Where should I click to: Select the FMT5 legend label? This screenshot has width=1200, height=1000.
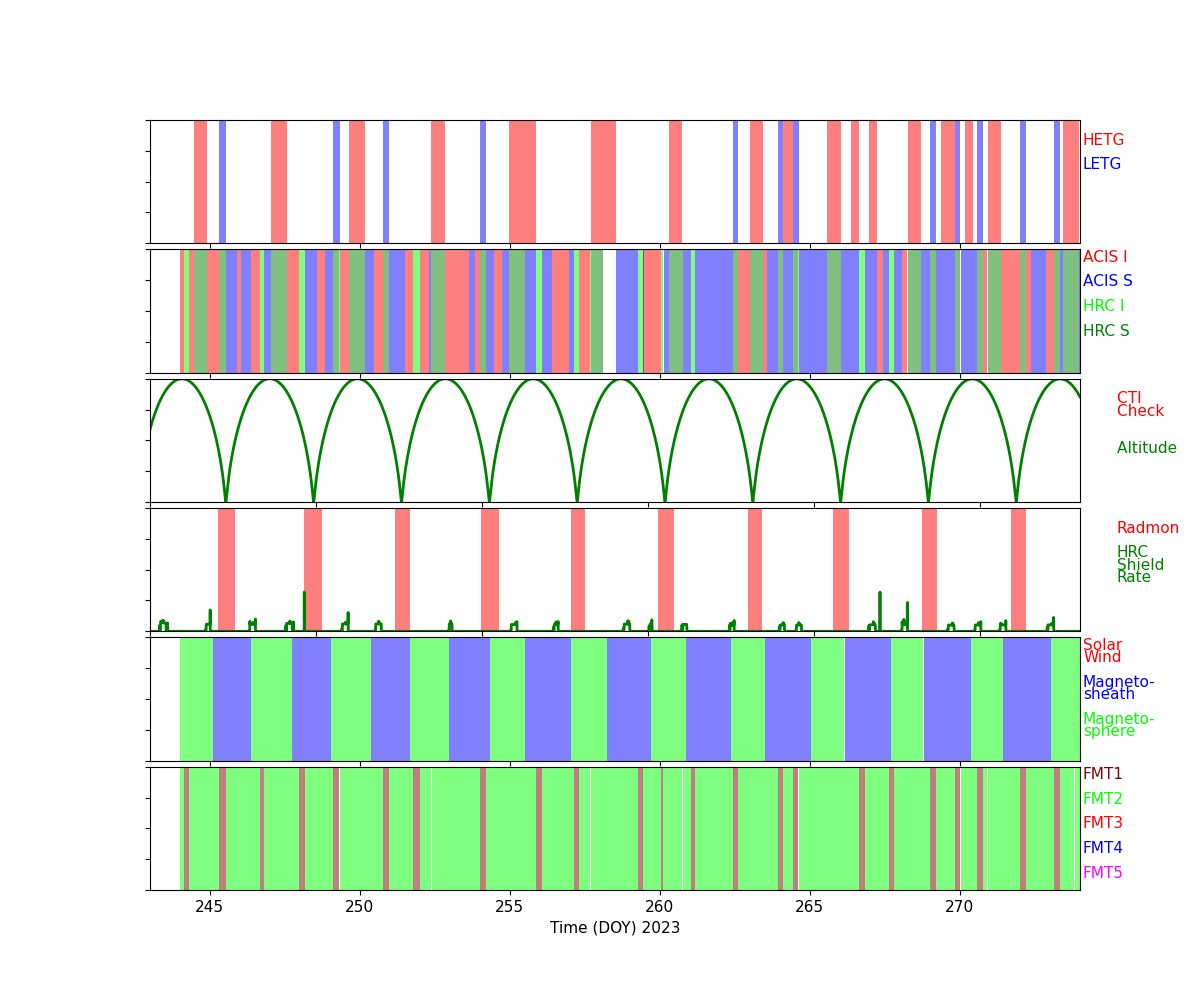point(1103,873)
